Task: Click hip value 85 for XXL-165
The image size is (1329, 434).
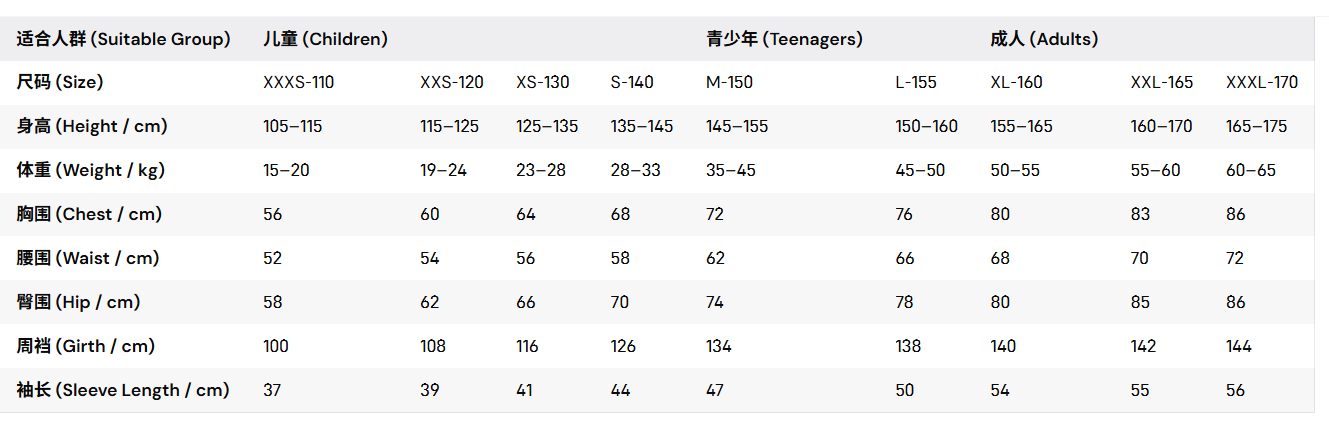Action: (1141, 302)
